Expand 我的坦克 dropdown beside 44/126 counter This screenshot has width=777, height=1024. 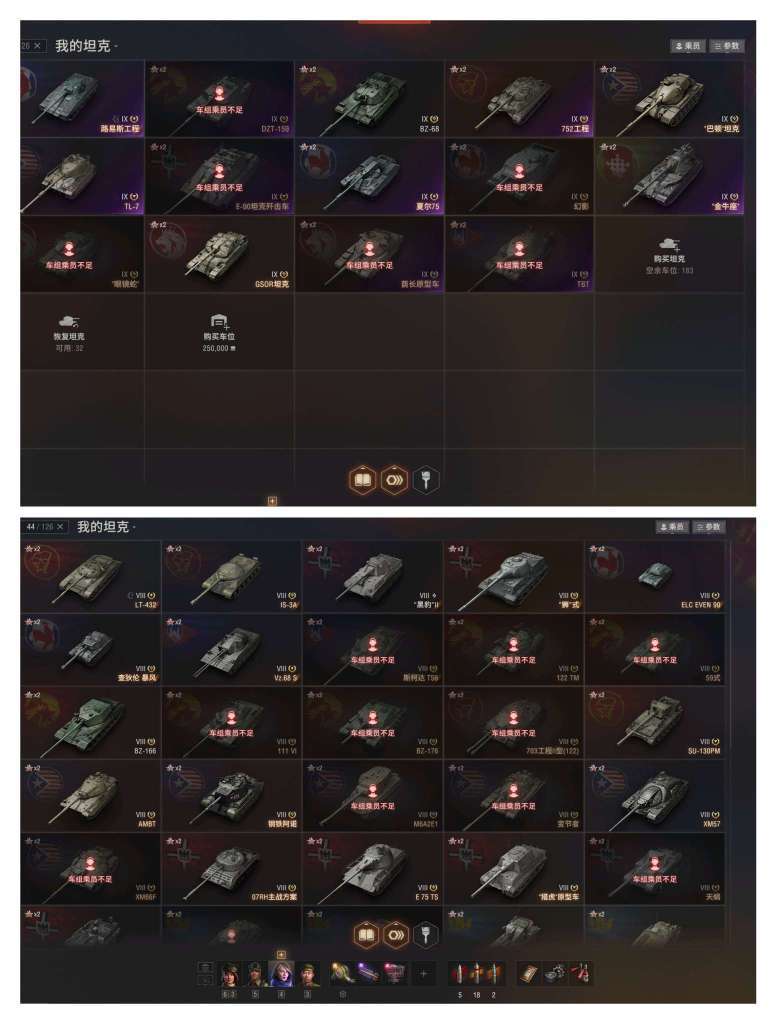point(106,527)
